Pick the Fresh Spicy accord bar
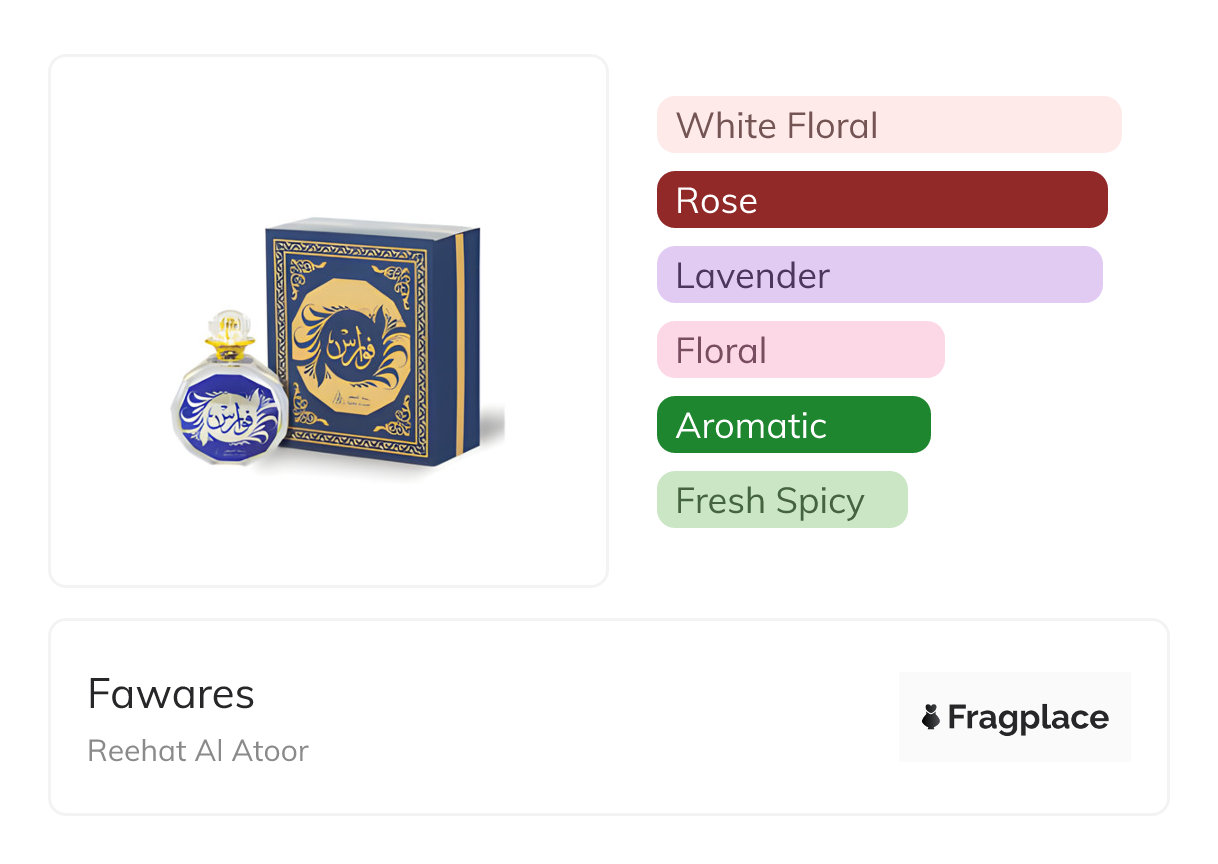Screen dimensions: 1218x864 pyautogui.click(x=781, y=500)
